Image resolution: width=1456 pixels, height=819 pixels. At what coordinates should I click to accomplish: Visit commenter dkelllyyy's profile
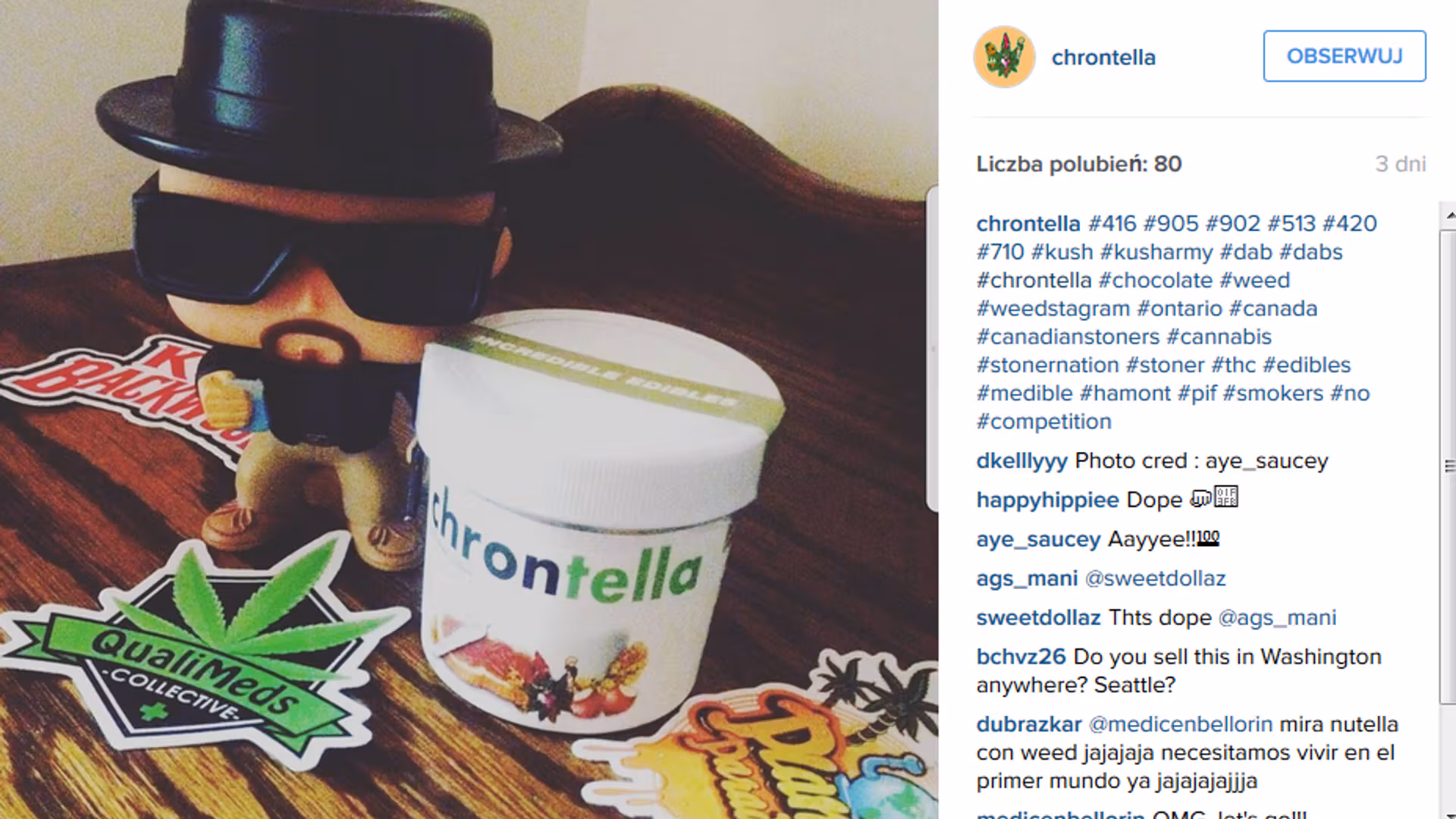point(1021,461)
